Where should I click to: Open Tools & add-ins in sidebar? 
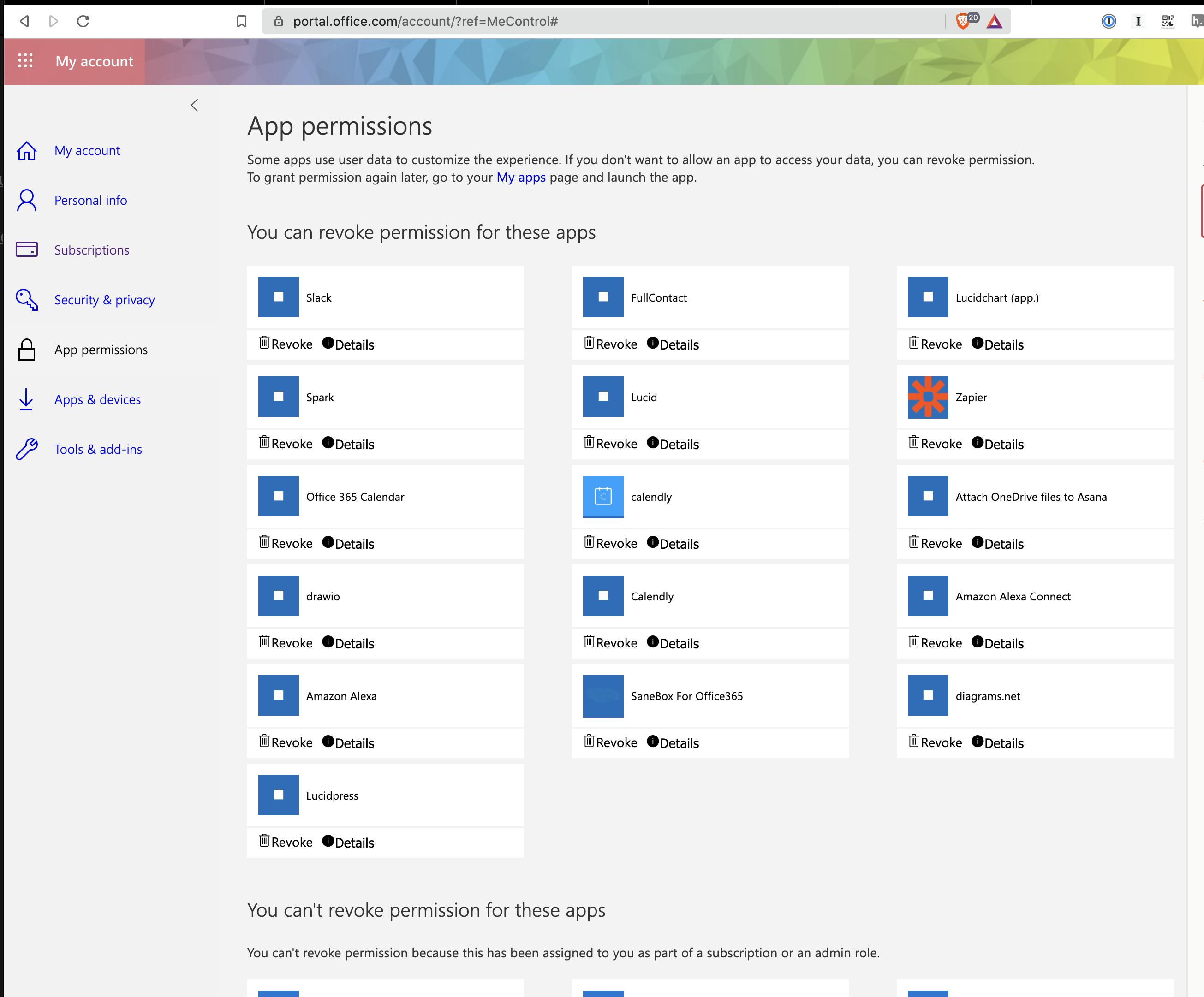point(98,449)
